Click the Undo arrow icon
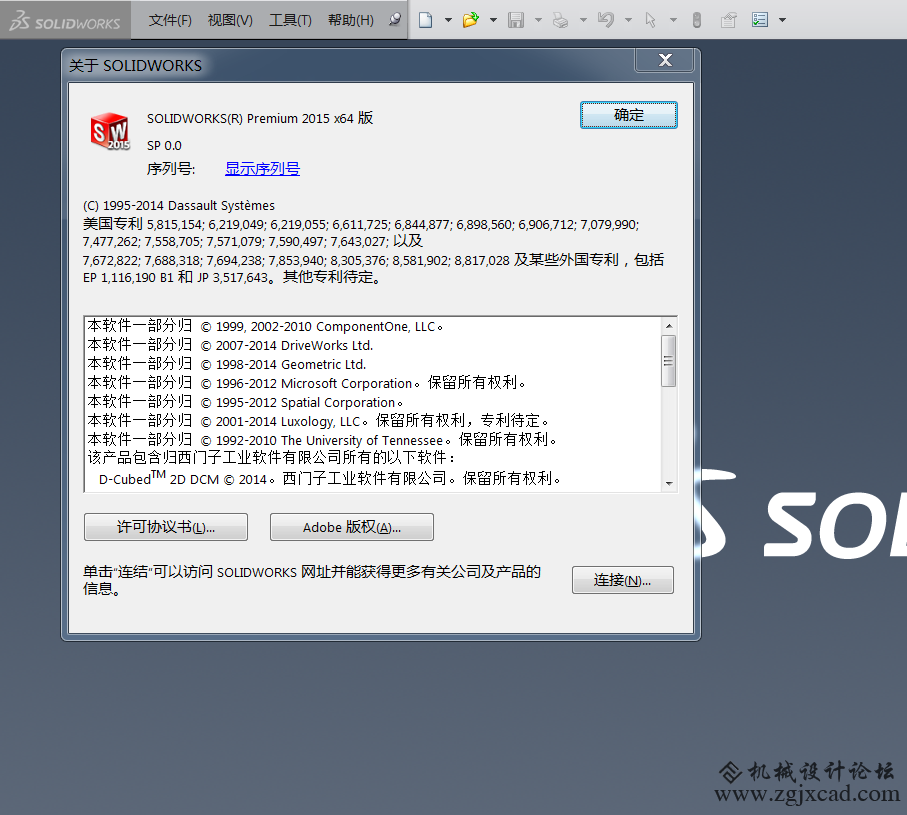 pyautogui.click(x=606, y=20)
